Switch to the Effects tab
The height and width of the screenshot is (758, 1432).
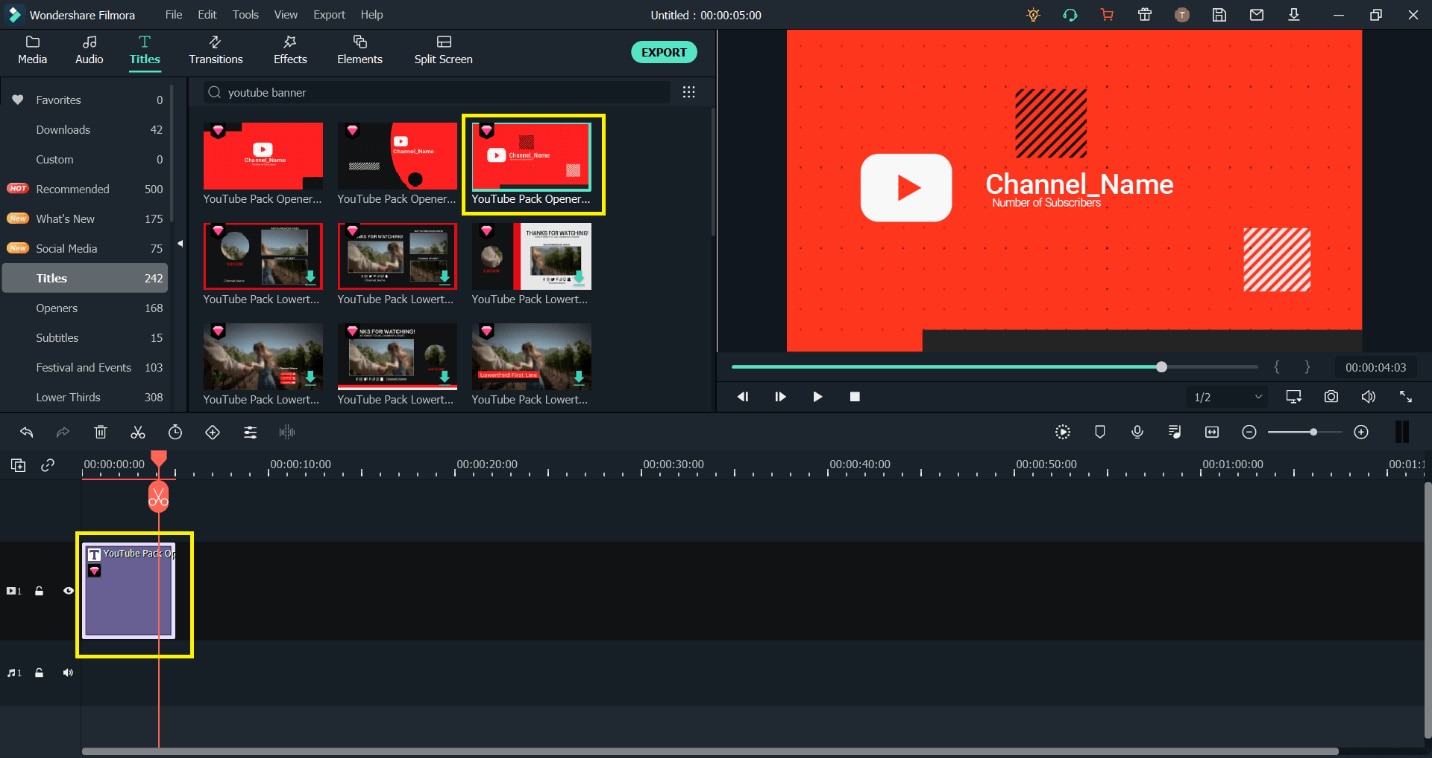point(290,50)
